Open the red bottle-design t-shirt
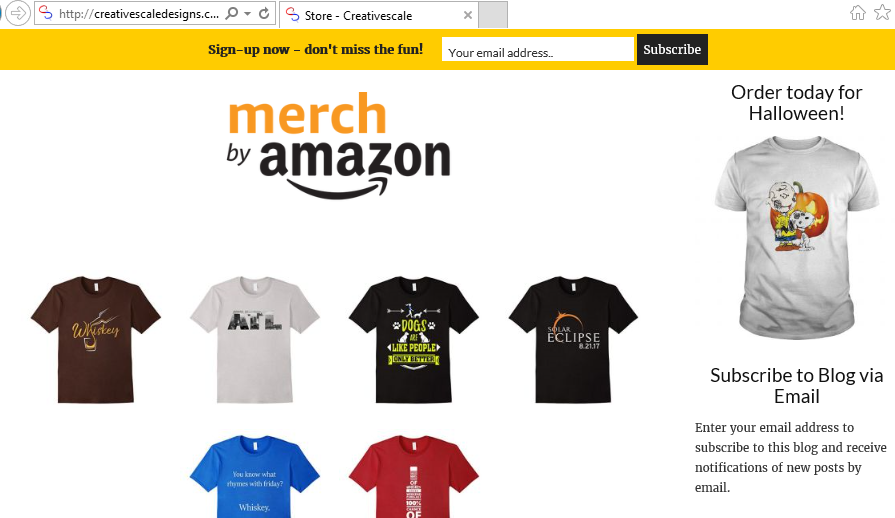Screen dimensions: 895x518 pyautogui.click(x=414, y=477)
